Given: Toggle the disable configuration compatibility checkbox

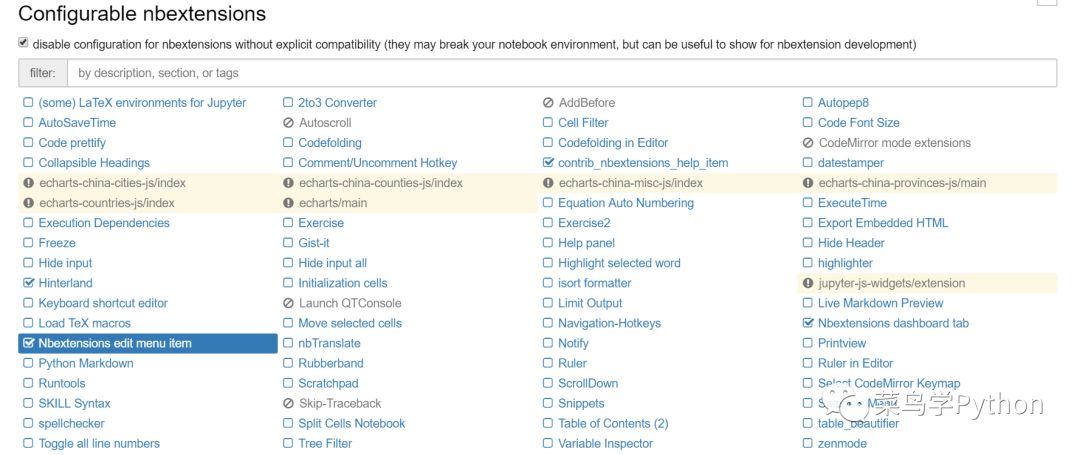Looking at the screenshot, I should (23, 43).
